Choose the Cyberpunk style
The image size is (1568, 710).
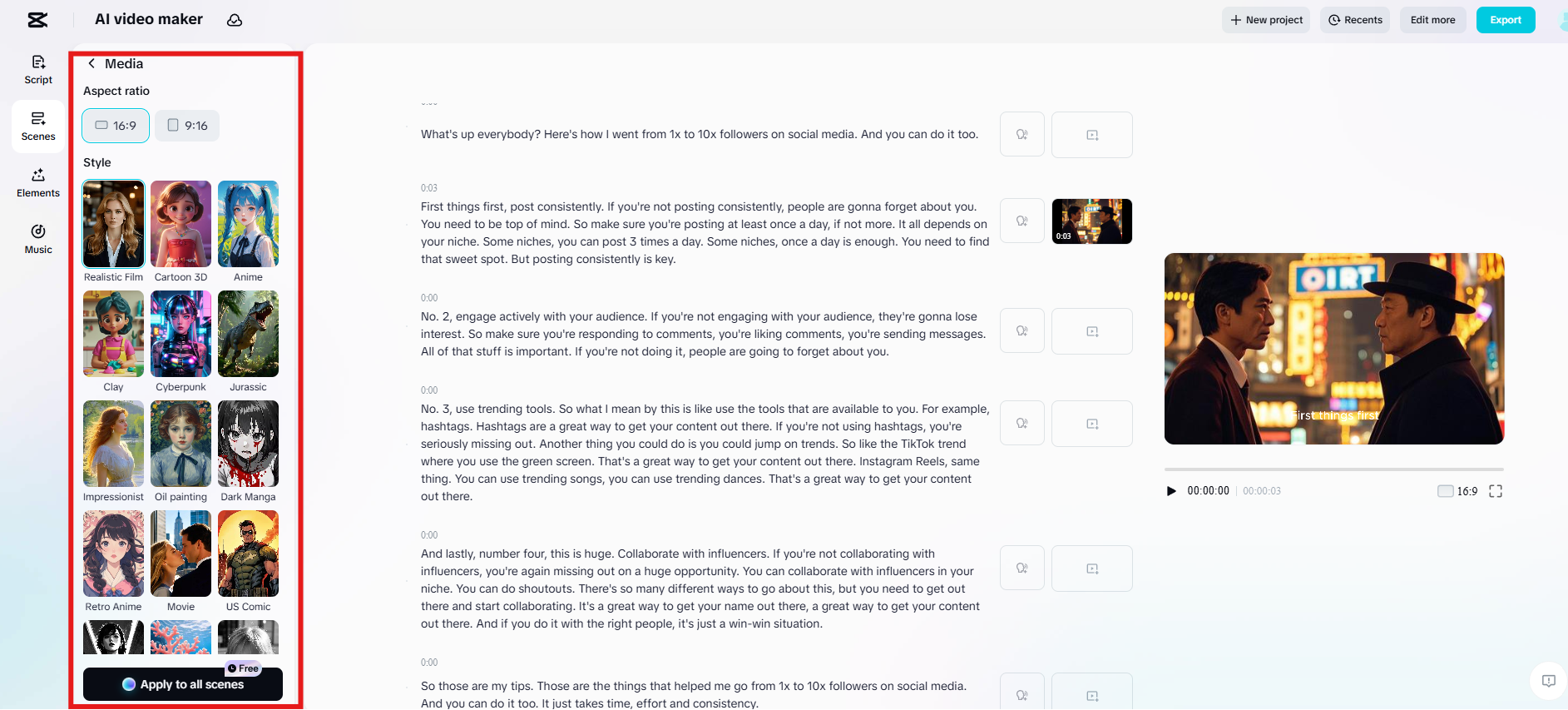click(x=181, y=335)
